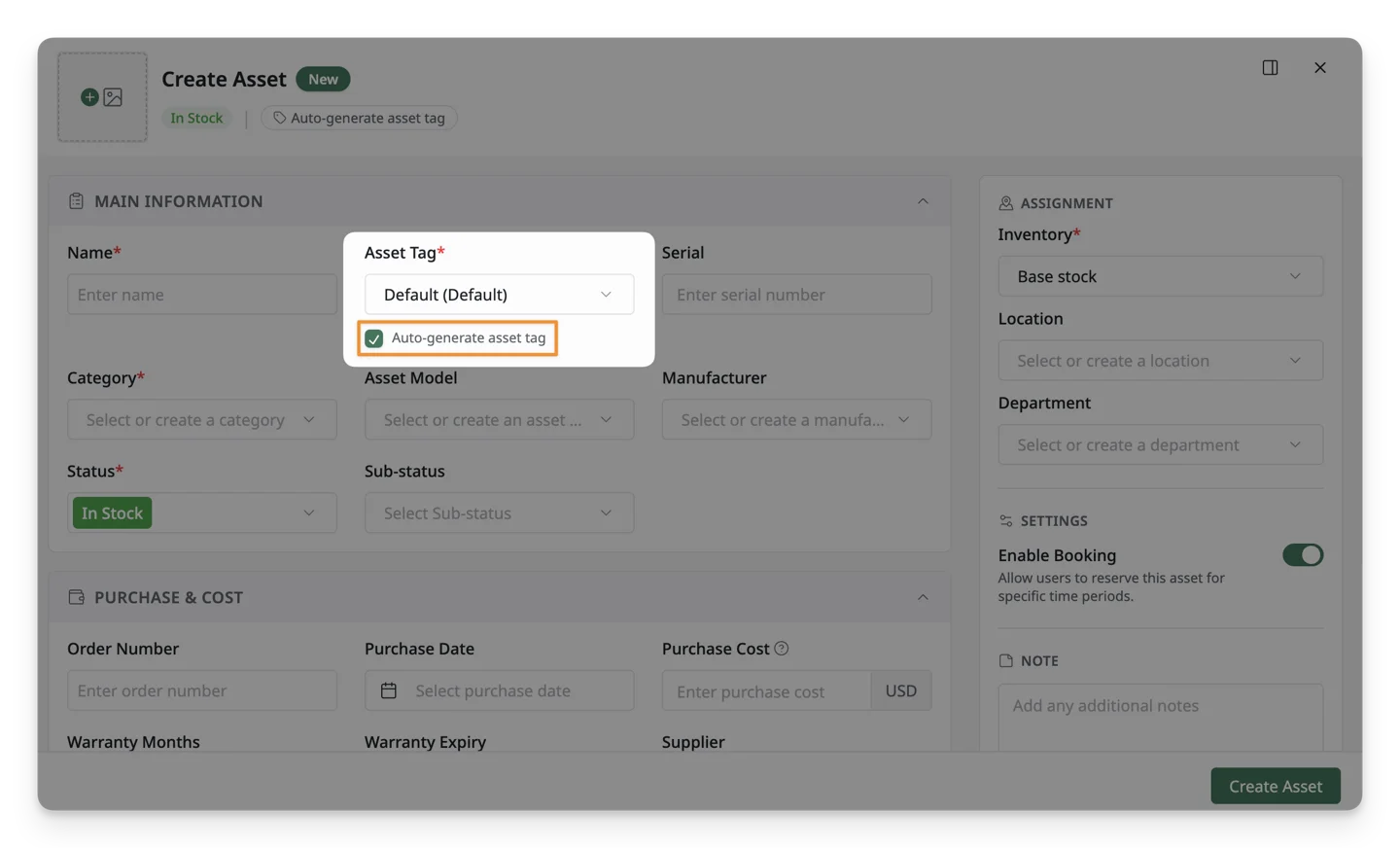Click the In Stock badge in header
The height and width of the screenshot is (848, 1400).
196,118
